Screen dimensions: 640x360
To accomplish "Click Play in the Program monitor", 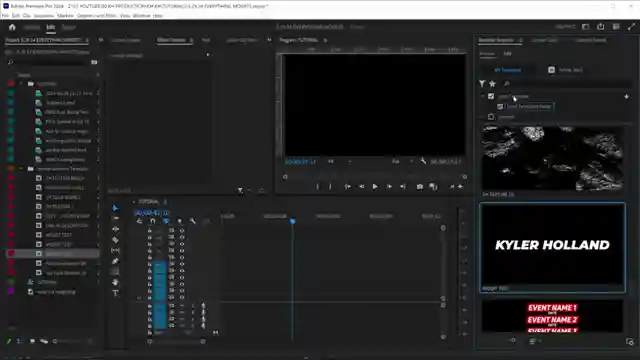I will pos(375,187).
